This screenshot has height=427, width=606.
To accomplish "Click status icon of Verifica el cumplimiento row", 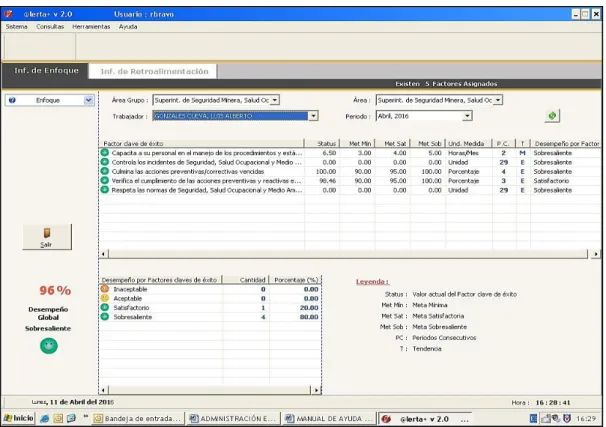I will point(105,180).
